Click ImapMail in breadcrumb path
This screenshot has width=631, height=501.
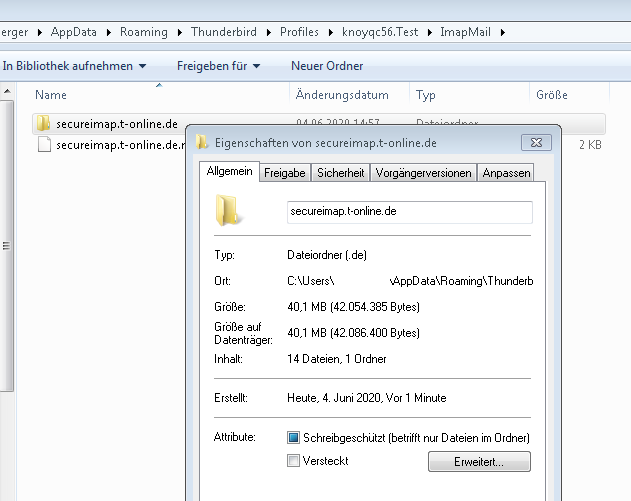coord(465,32)
